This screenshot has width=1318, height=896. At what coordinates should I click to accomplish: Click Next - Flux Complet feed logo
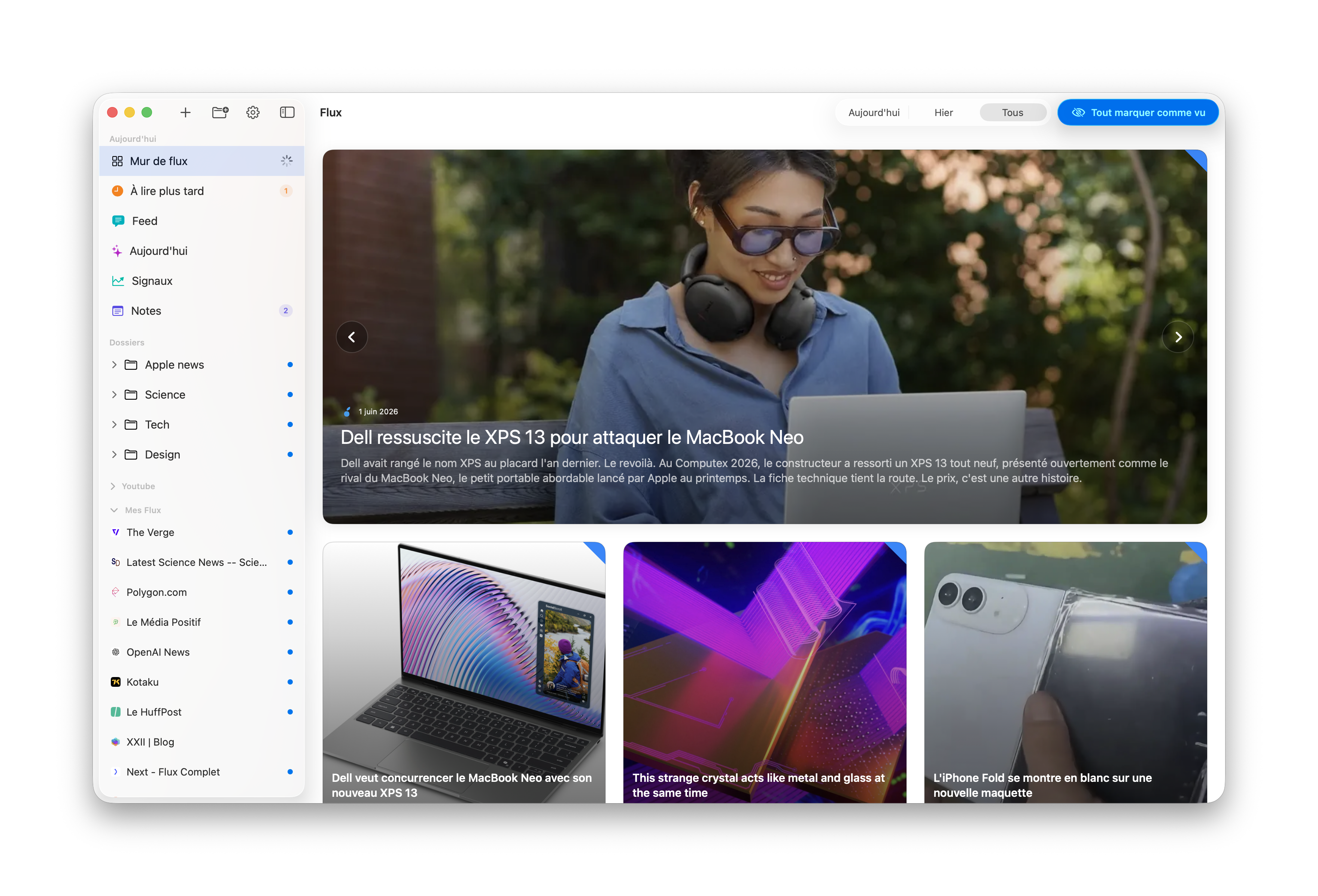tap(116, 772)
